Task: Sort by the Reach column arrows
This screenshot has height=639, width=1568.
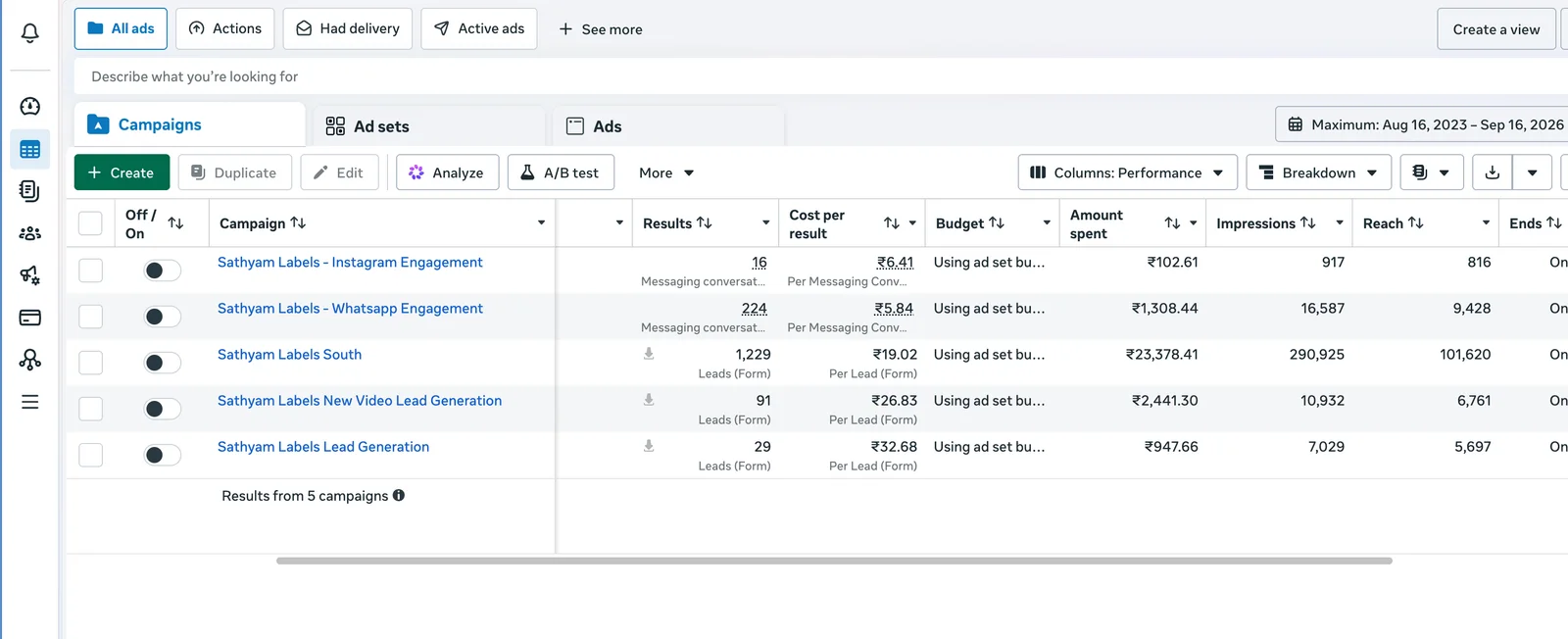Action: pyautogui.click(x=1415, y=223)
